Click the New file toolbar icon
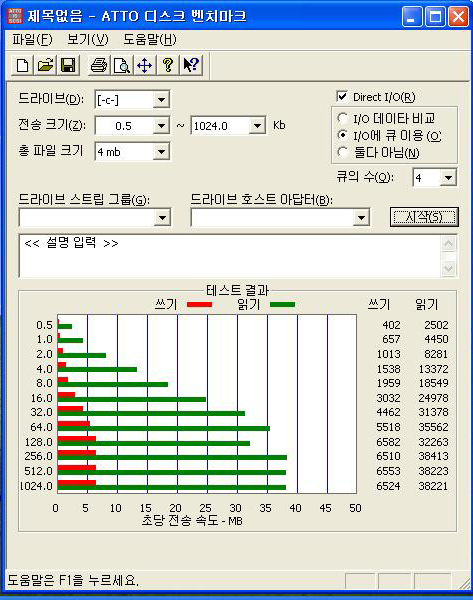Image resolution: width=473 pixels, height=600 pixels. coord(22,65)
